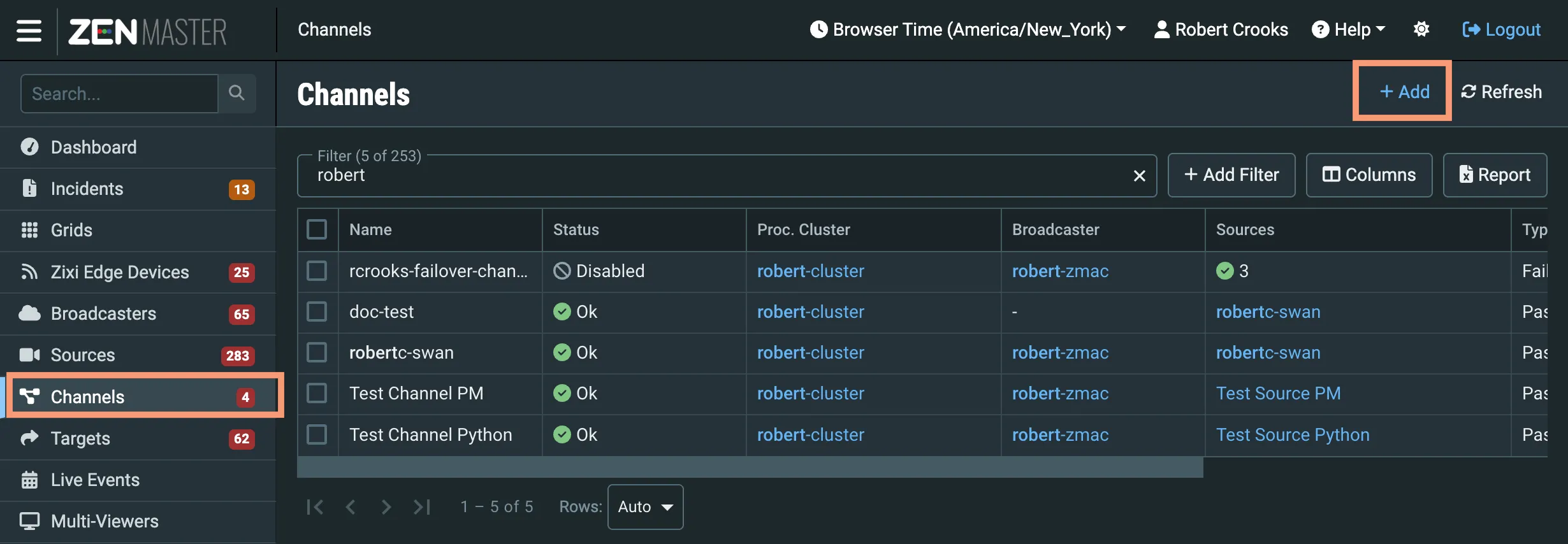Go to the previous results page
This screenshot has width=1568, height=544.
coord(350,507)
